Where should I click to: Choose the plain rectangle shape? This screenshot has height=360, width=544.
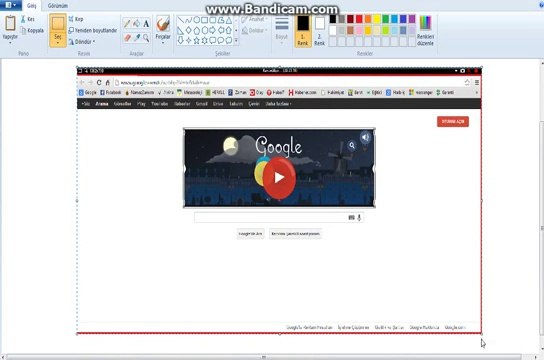tap(205, 20)
